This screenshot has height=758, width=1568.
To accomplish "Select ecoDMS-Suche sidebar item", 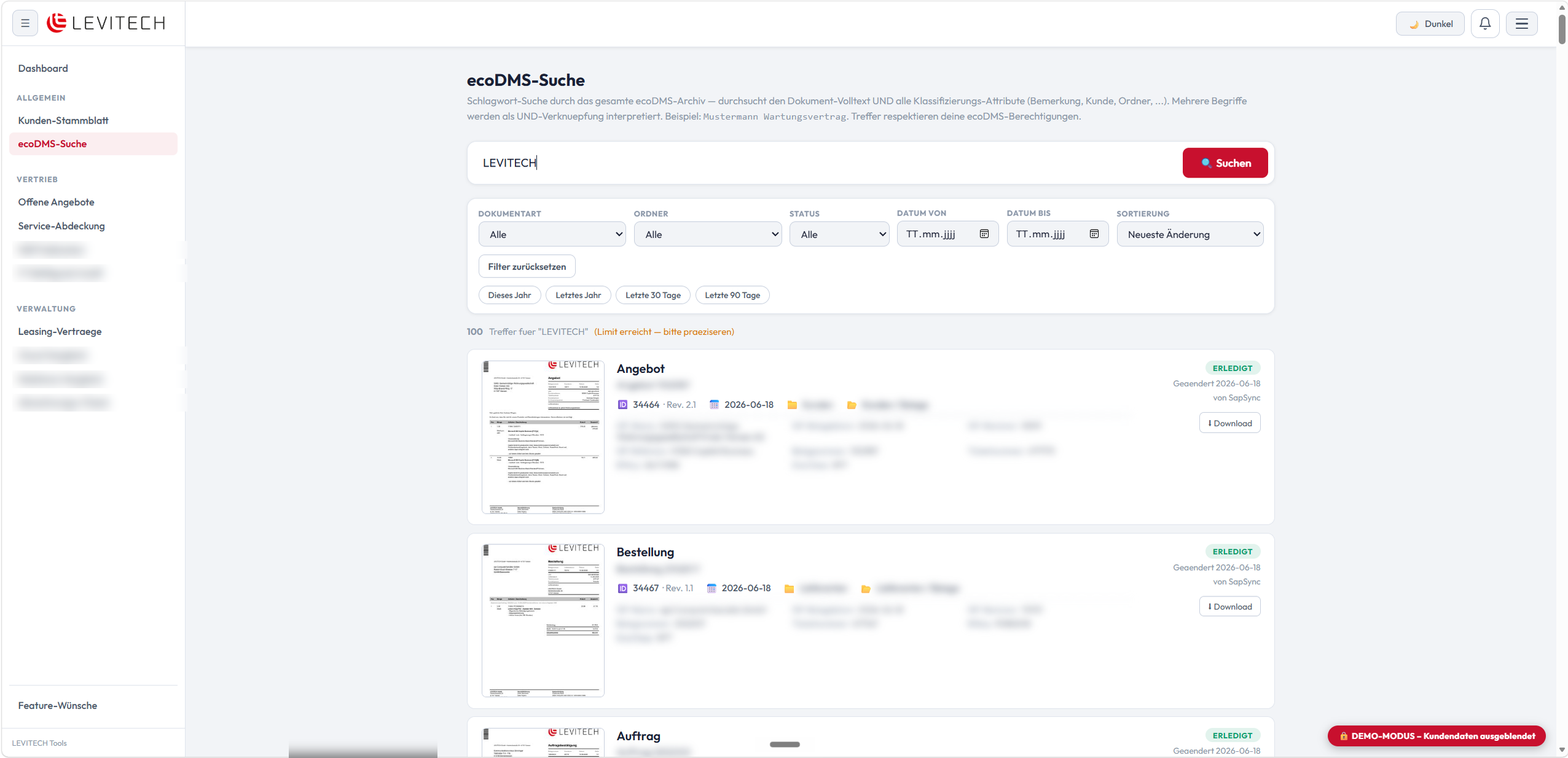I will [93, 144].
